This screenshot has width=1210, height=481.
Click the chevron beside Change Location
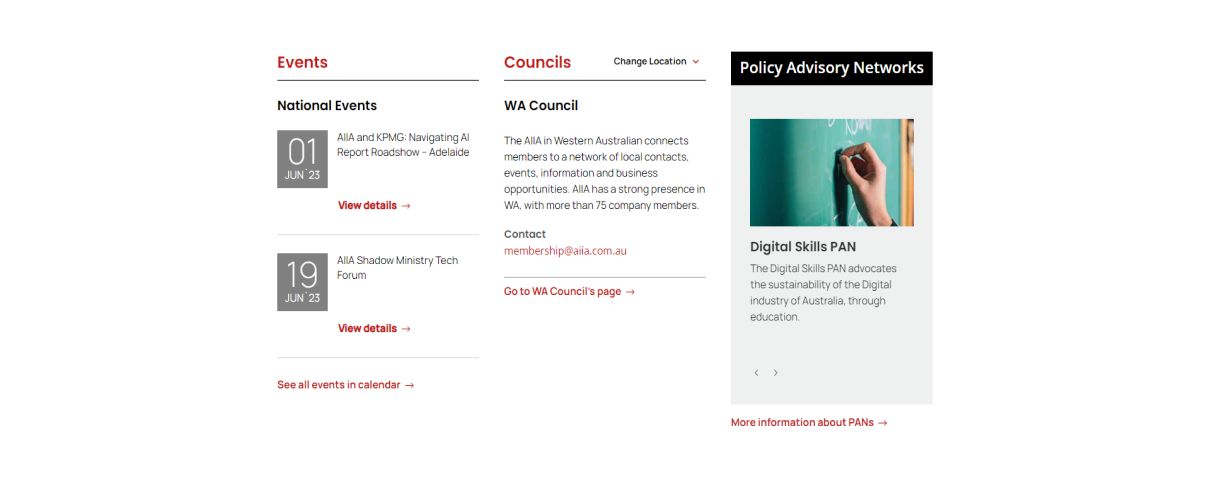click(696, 62)
